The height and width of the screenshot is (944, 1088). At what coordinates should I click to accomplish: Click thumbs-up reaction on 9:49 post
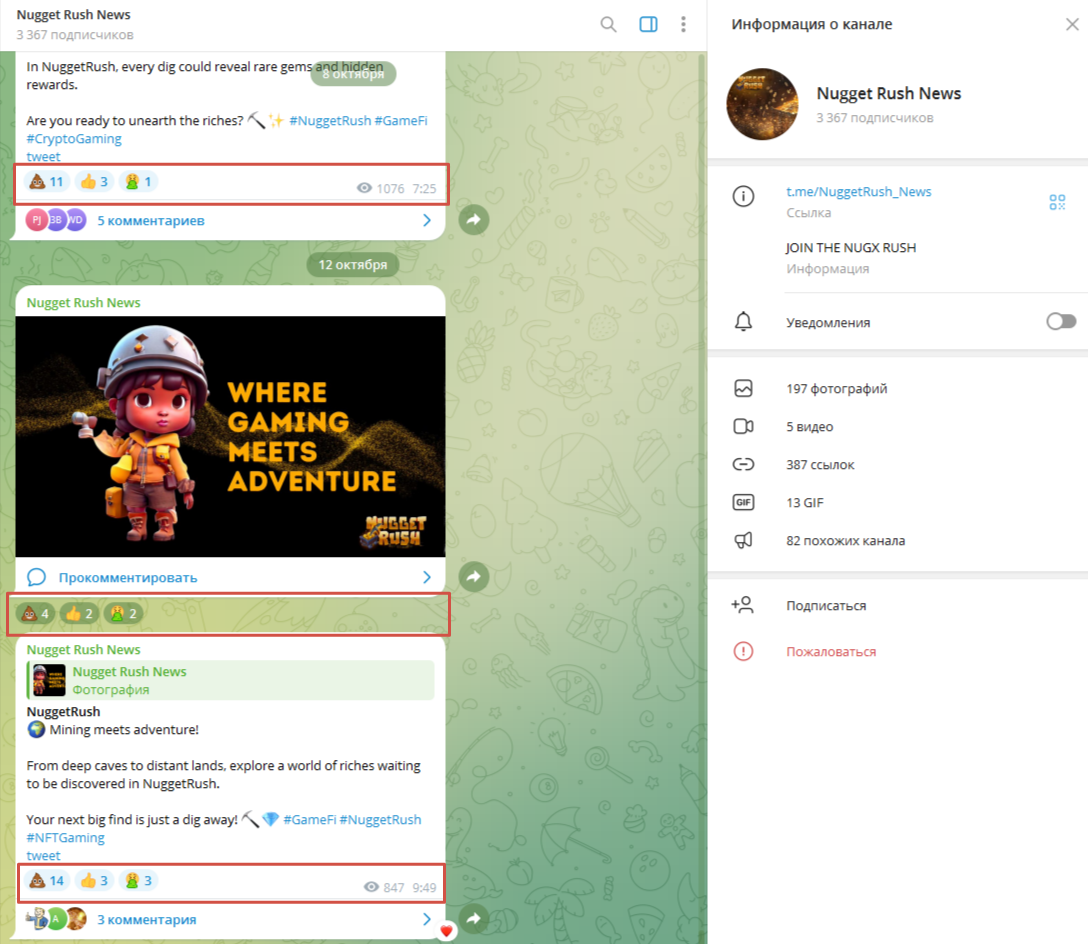94,881
